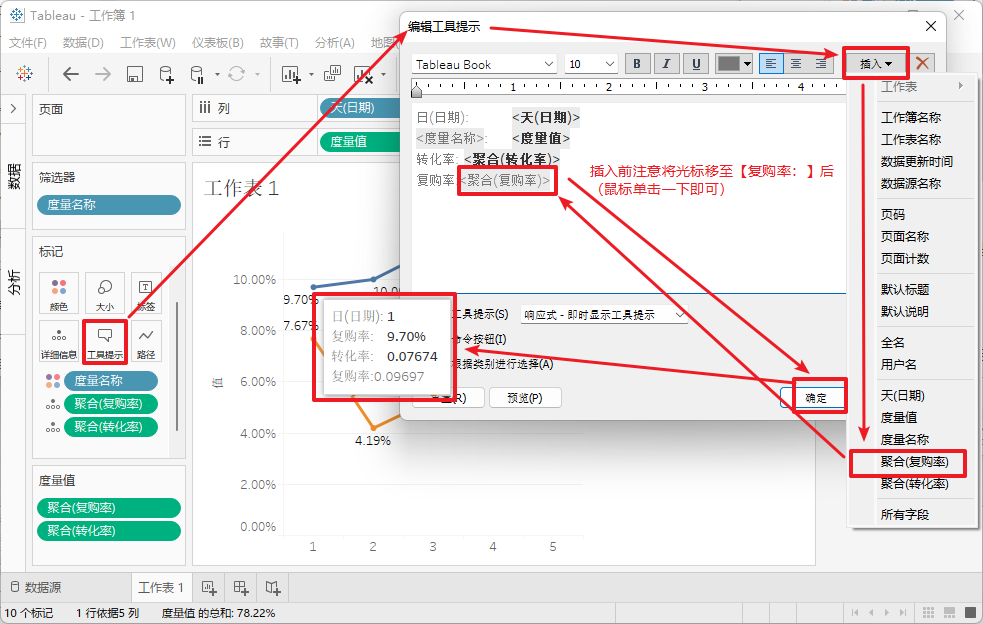Viewport: 983px width, 624px height.
Task: Open the 分析(A) menu
Action: [x=334, y=43]
